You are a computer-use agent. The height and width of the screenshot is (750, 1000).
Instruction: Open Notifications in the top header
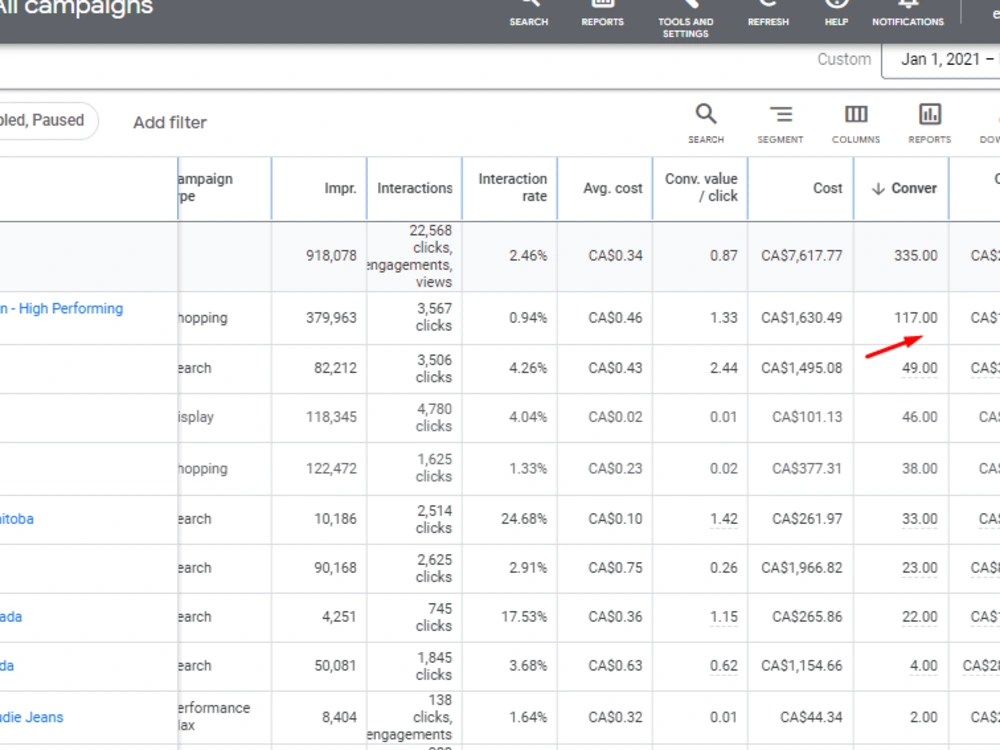pos(908,14)
